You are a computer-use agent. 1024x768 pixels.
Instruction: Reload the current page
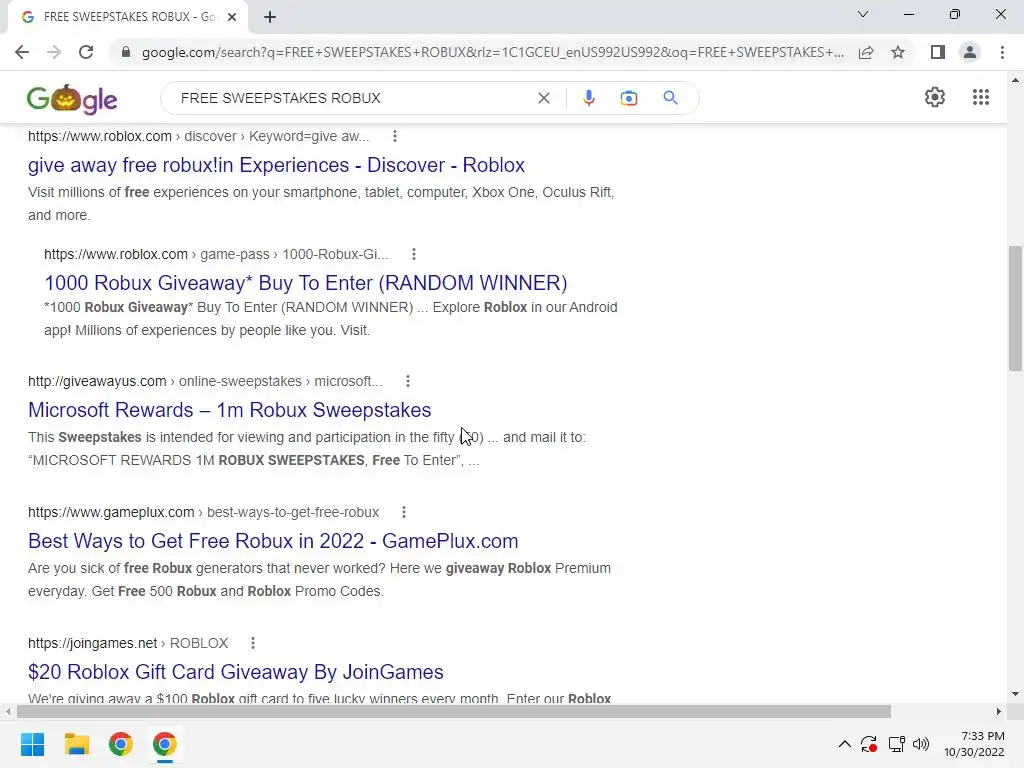[x=86, y=52]
